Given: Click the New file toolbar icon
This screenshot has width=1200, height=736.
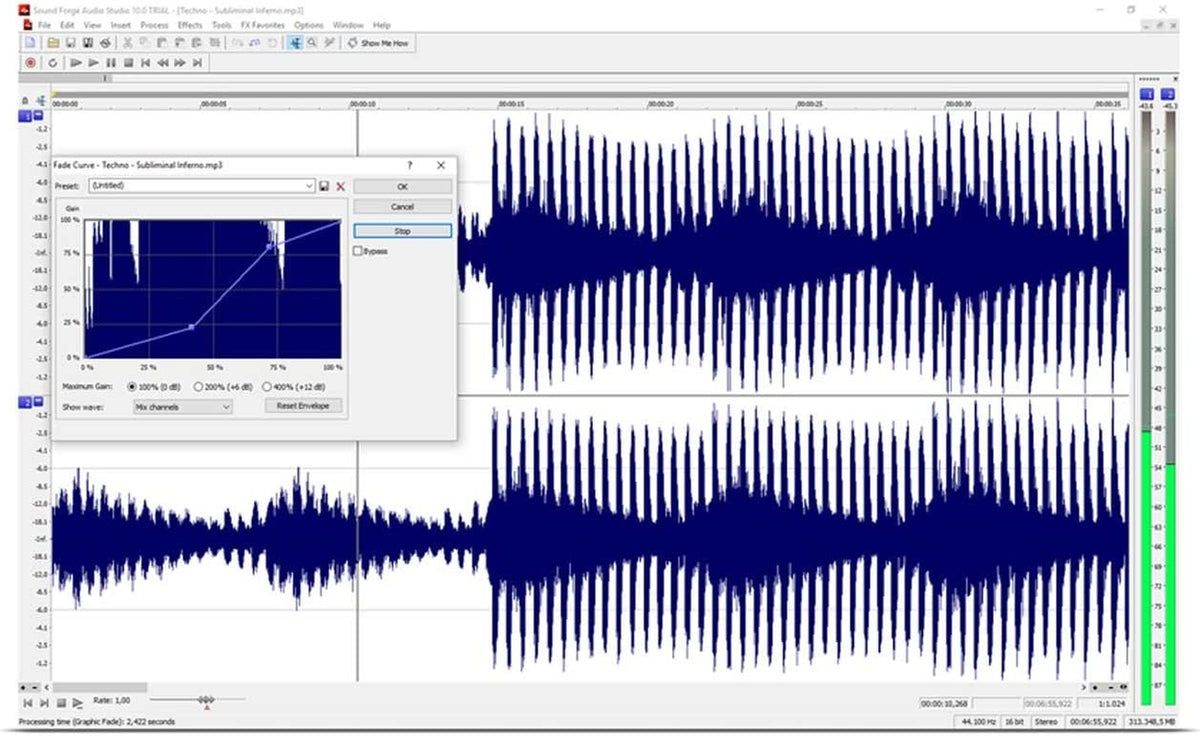Looking at the screenshot, I should pyautogui.click(x=30, y=43).
